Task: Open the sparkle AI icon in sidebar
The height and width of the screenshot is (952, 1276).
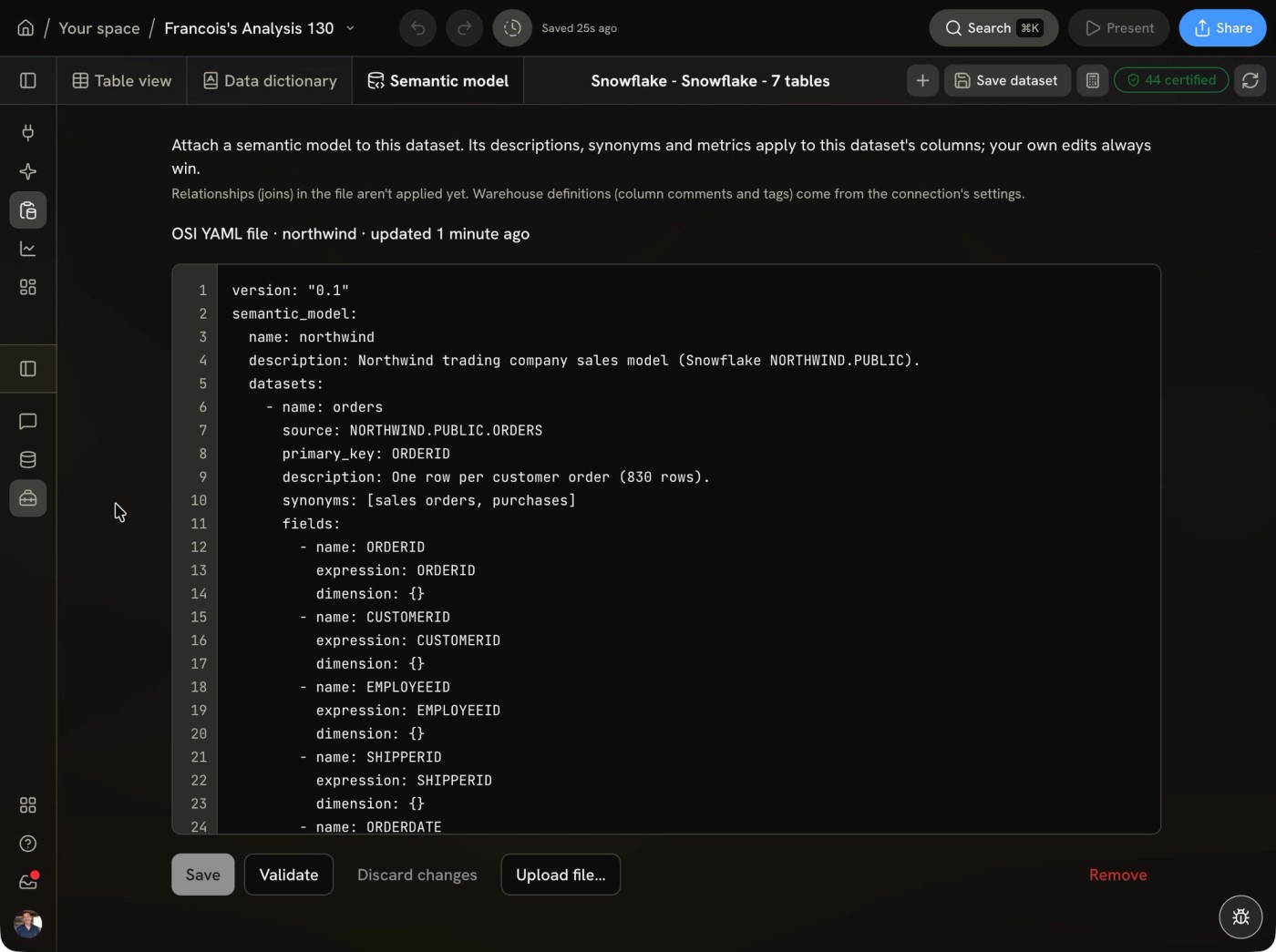Action: pos(28,171)
